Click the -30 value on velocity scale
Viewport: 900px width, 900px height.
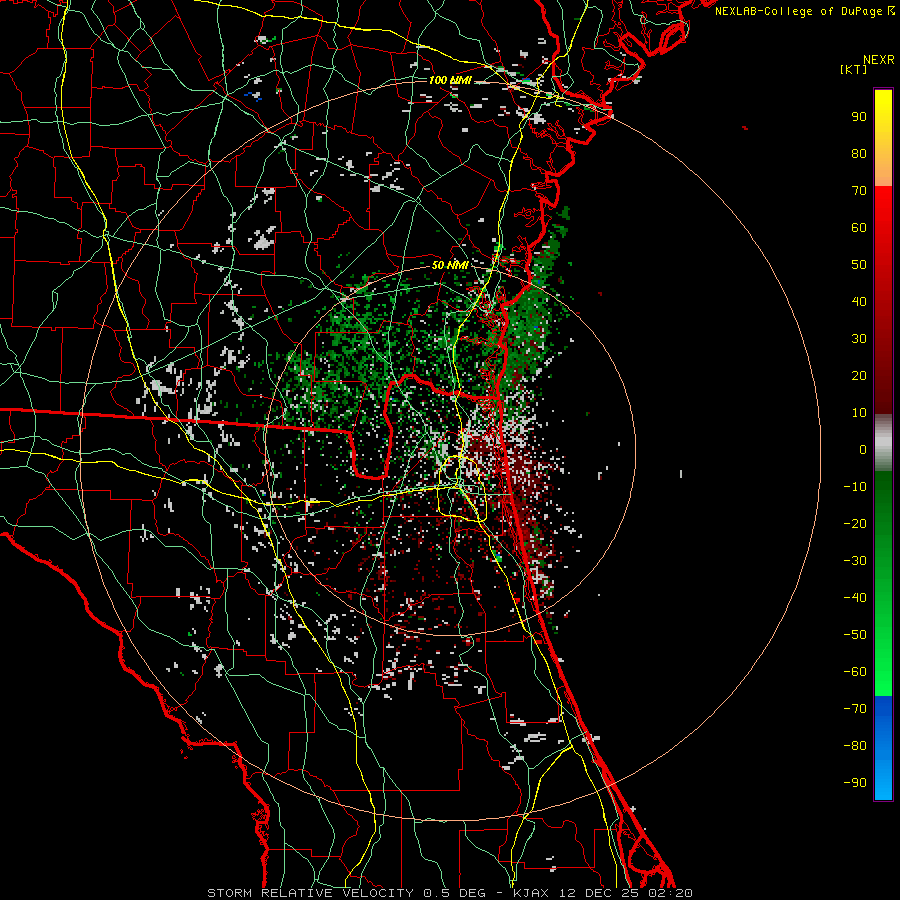[855, 561]
